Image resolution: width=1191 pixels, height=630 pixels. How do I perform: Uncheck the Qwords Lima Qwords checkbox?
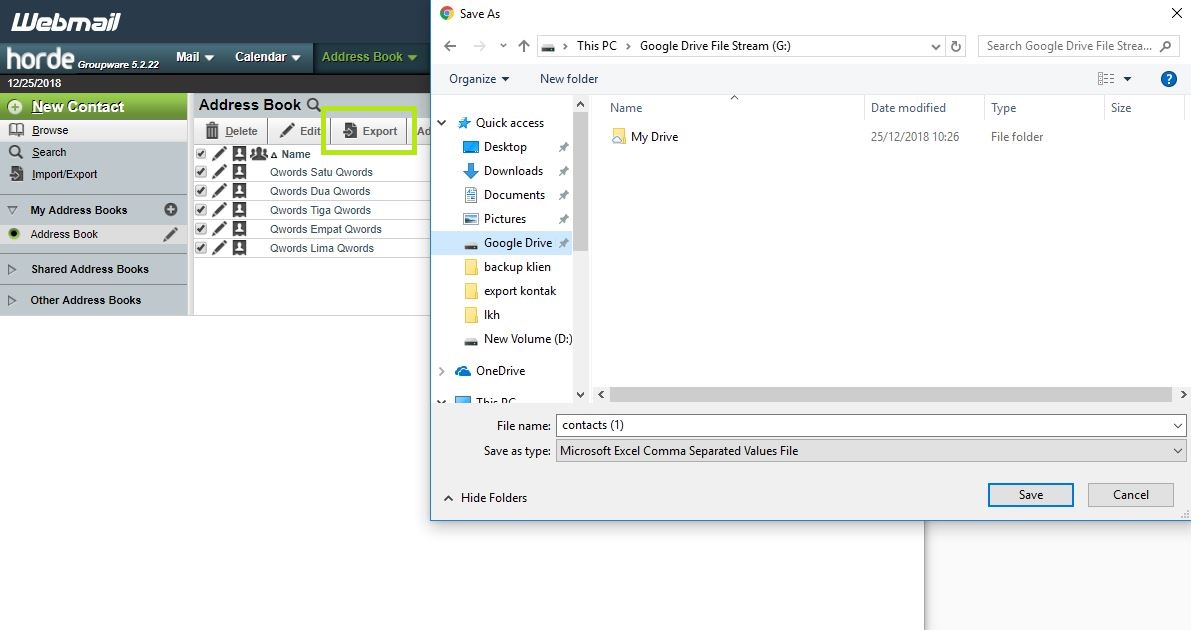coord(201,248)
